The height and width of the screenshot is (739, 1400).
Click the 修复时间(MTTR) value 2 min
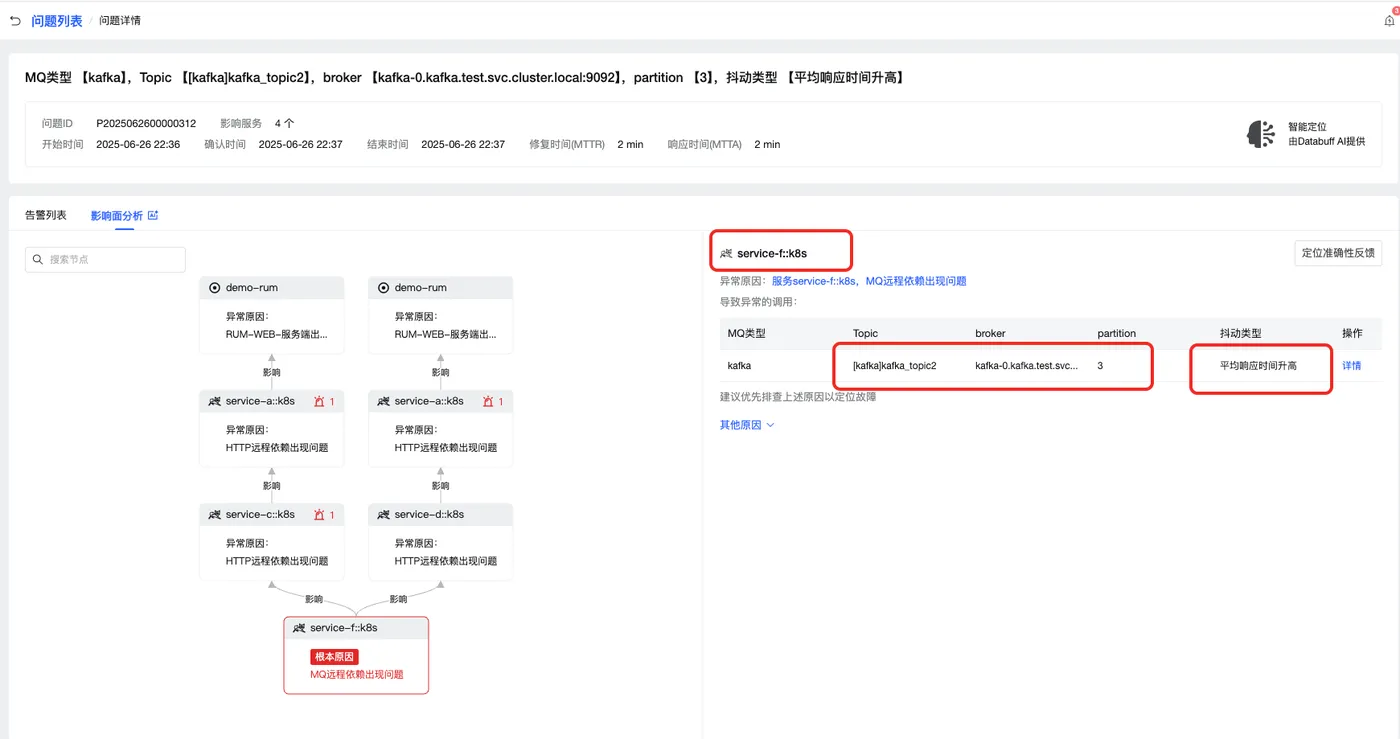click(x=630, y=145)
